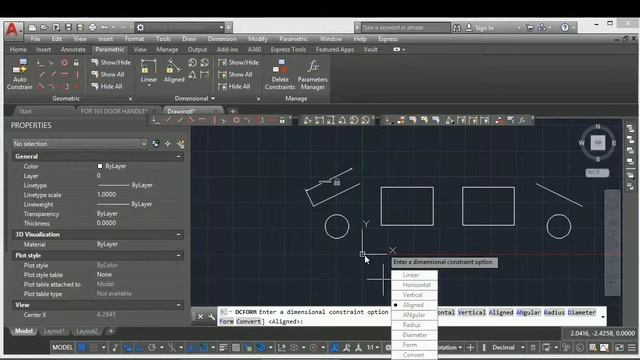Click the keyword search input field

coord(405,28)
